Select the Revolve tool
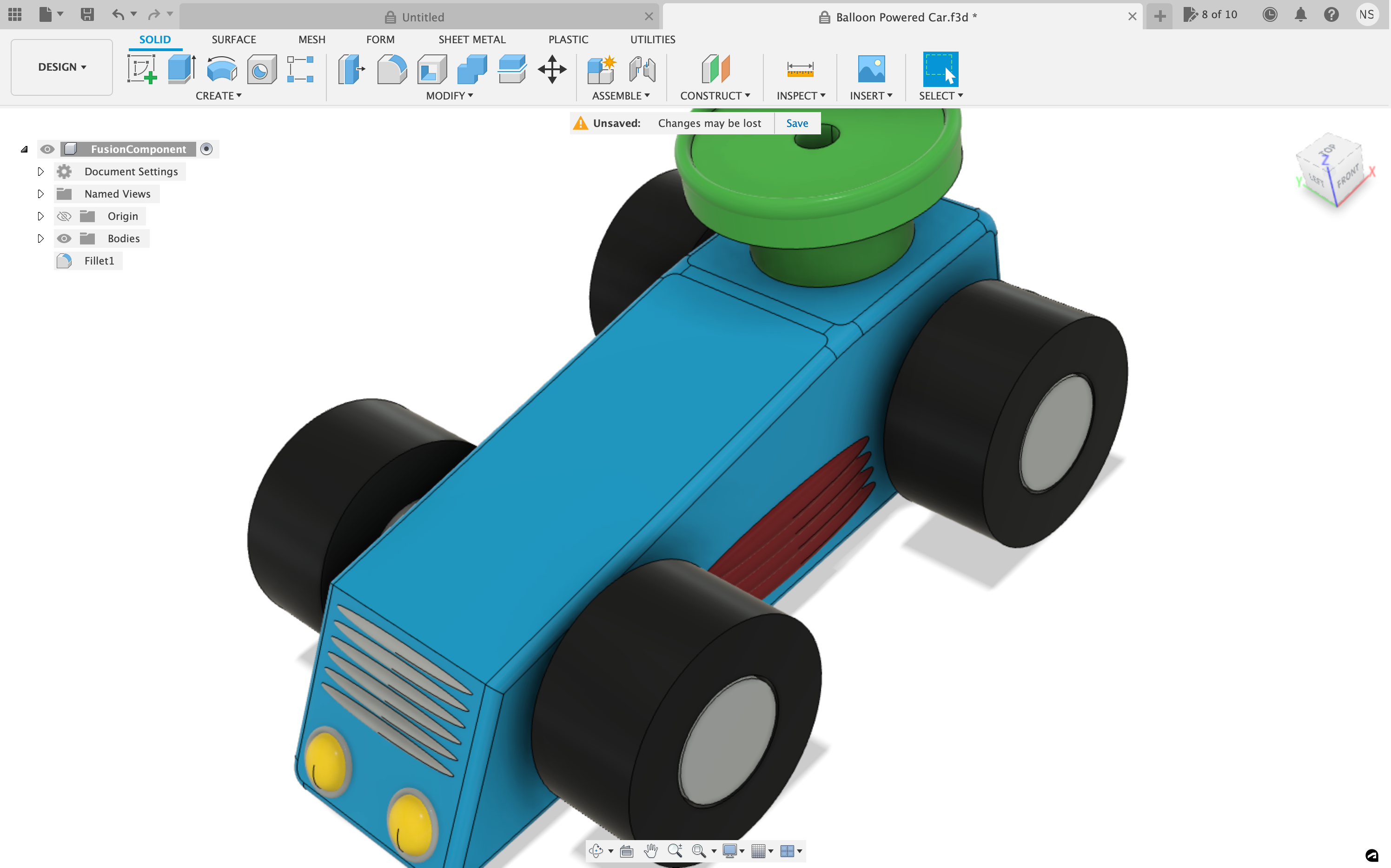1391x868 pixels. click(221, 69)
